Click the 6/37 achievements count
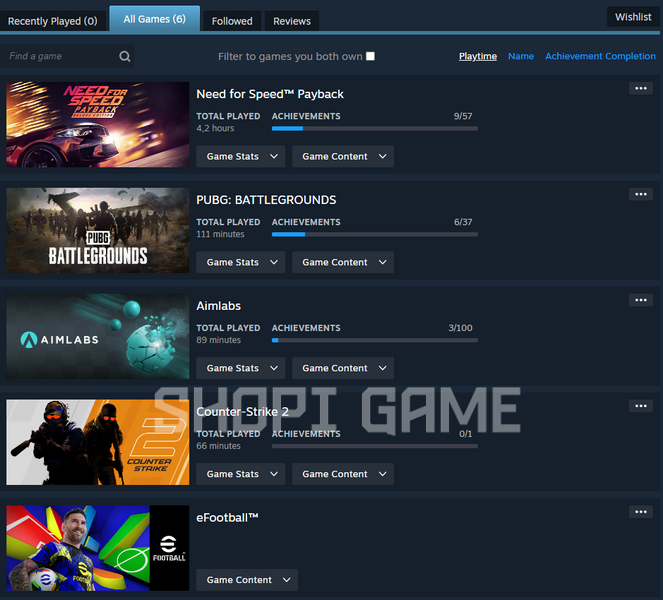Viewport: 663px width, 600px height. pyautogui.click(x=463, y=222)
